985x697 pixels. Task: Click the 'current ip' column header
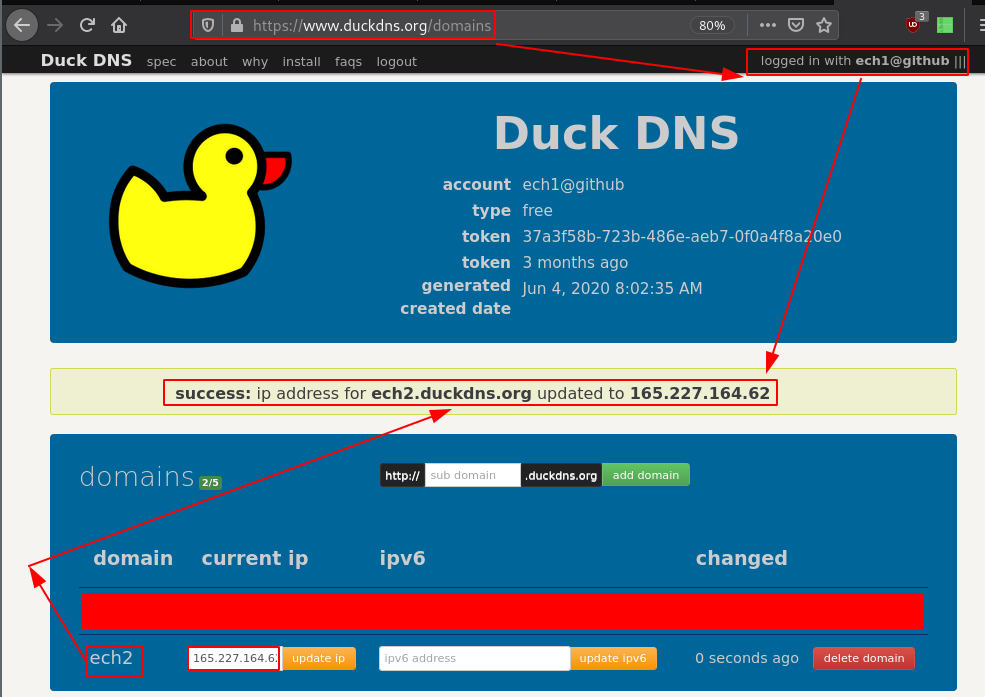coord(255,558)
